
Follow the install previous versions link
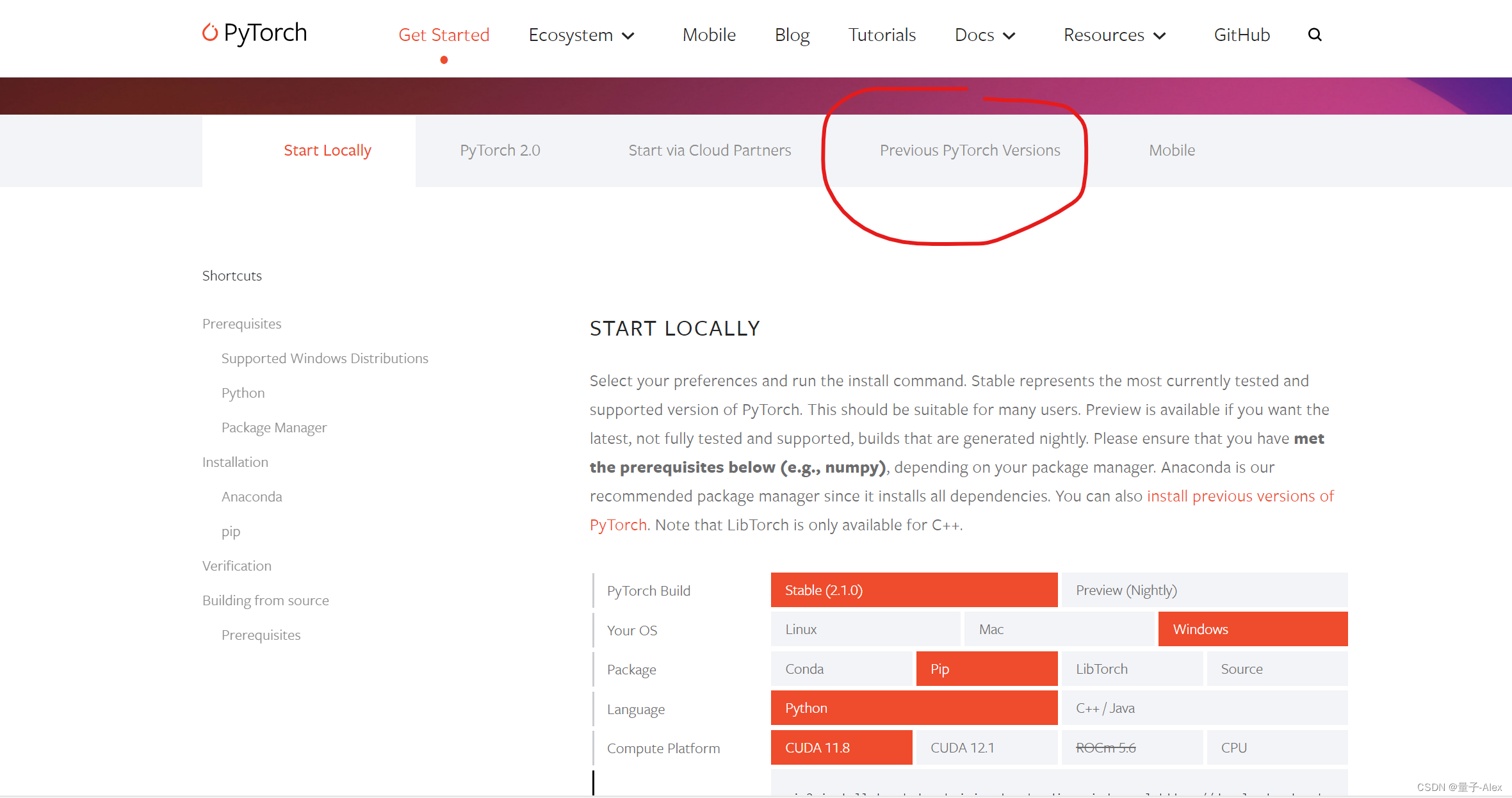(1240, 496)
